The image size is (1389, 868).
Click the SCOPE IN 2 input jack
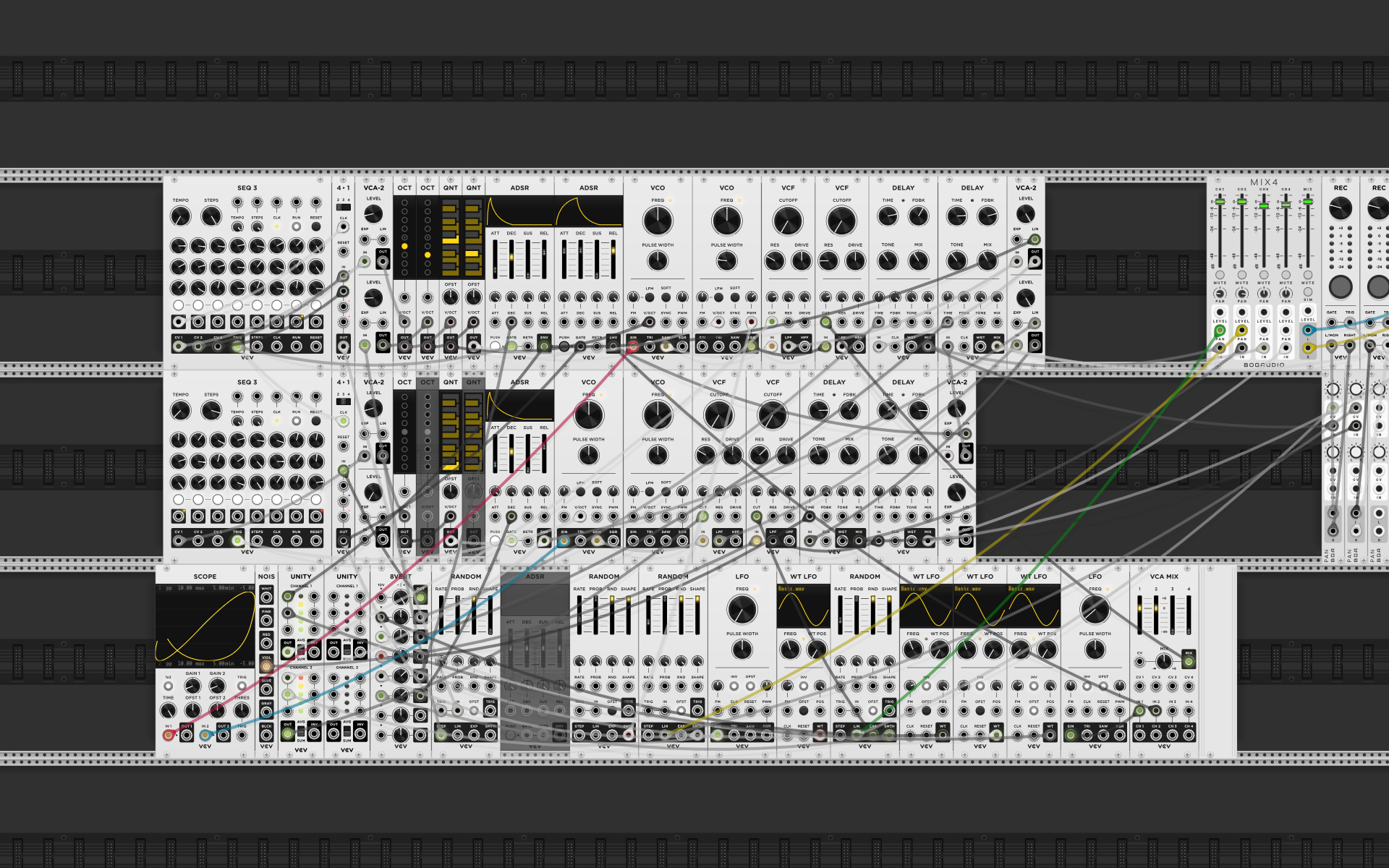(x=205, y=735)
